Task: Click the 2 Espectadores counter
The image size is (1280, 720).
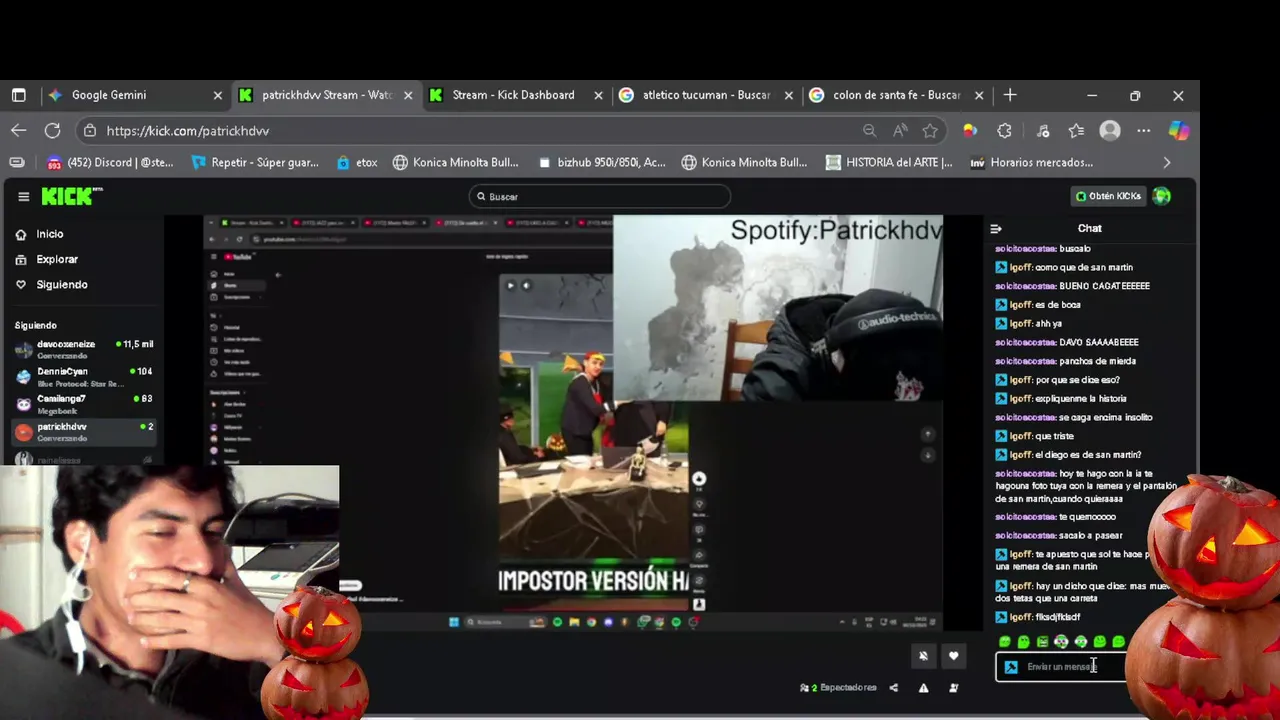Action: (838, 688)
